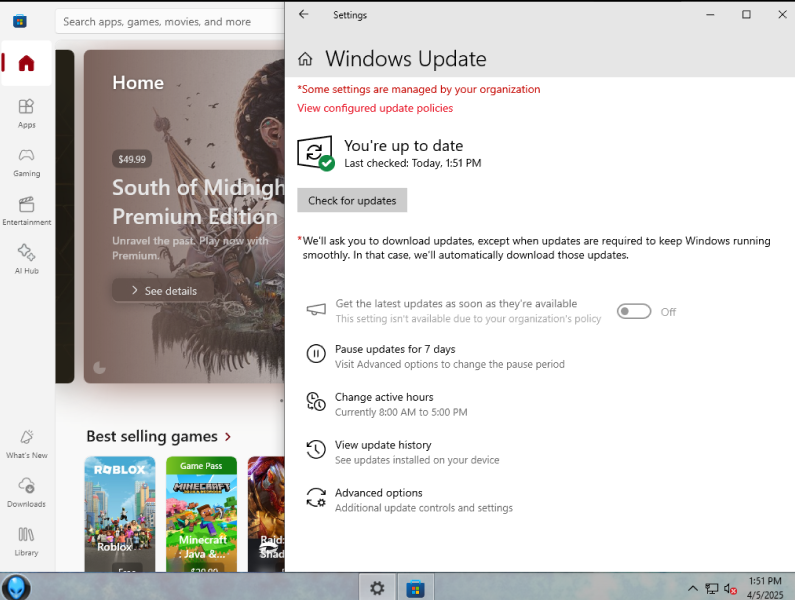Click the Settings back arrow
Viewport: 795px width, 600px height.
(x=304, y=14)
